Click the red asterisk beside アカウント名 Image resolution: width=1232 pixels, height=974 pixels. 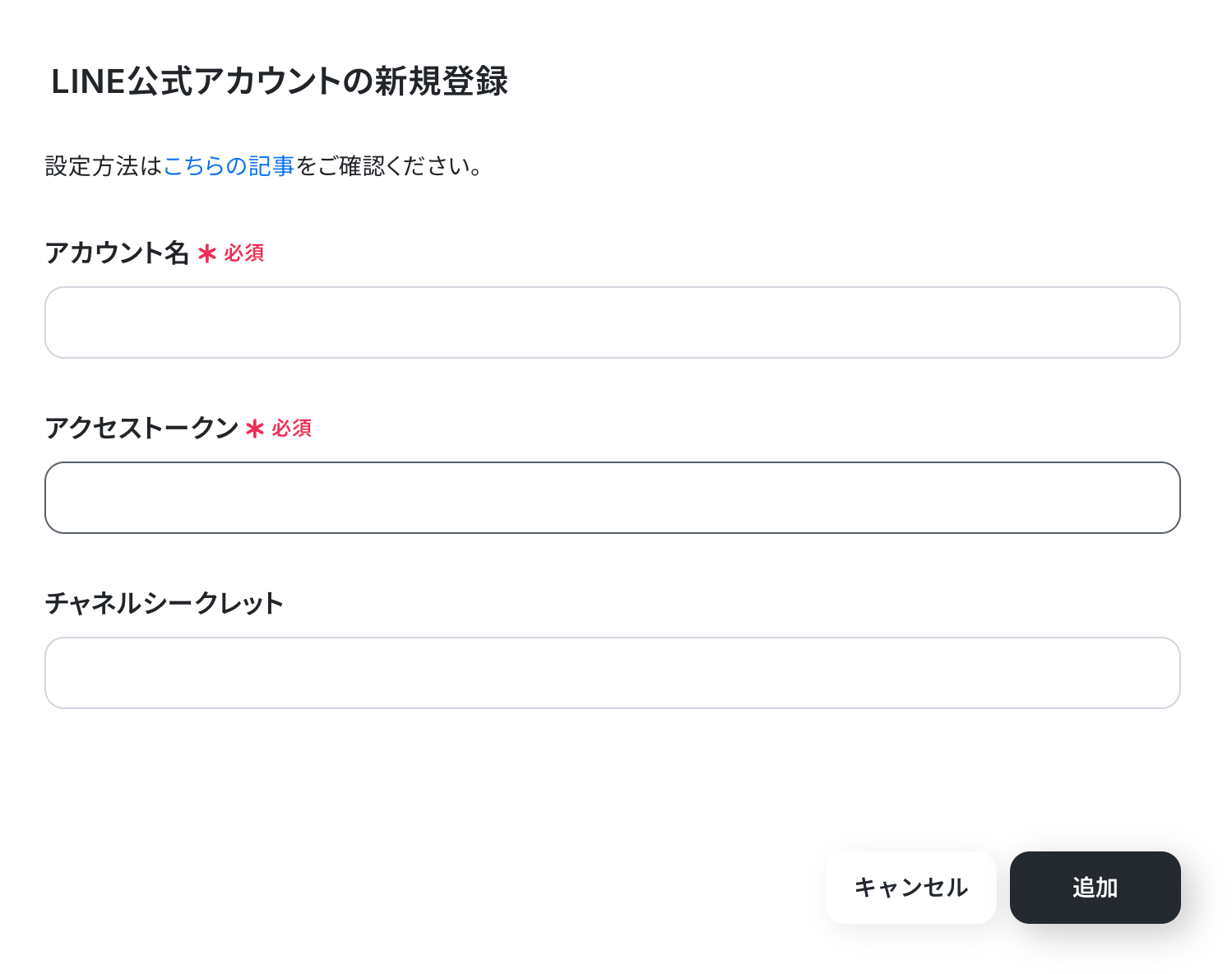pyautogui.click(x=207, y=253)
